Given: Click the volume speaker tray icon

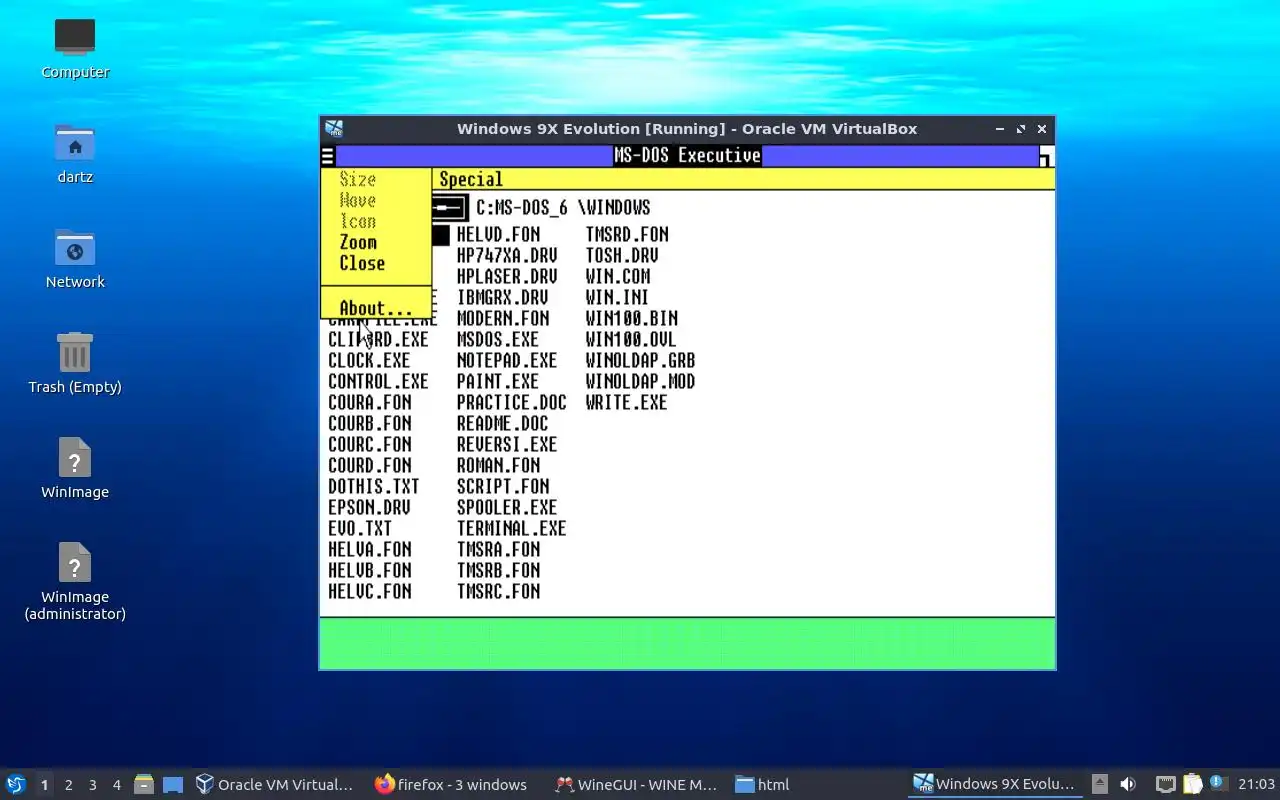Looking at the screenshot, I should (1128, 784).
